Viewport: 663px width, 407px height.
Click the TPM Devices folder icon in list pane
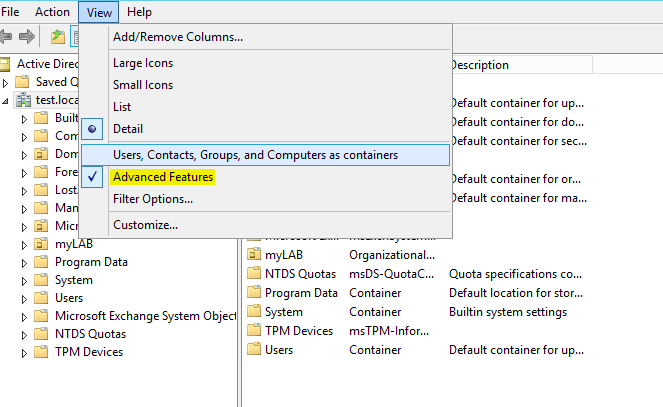[253, 331]
